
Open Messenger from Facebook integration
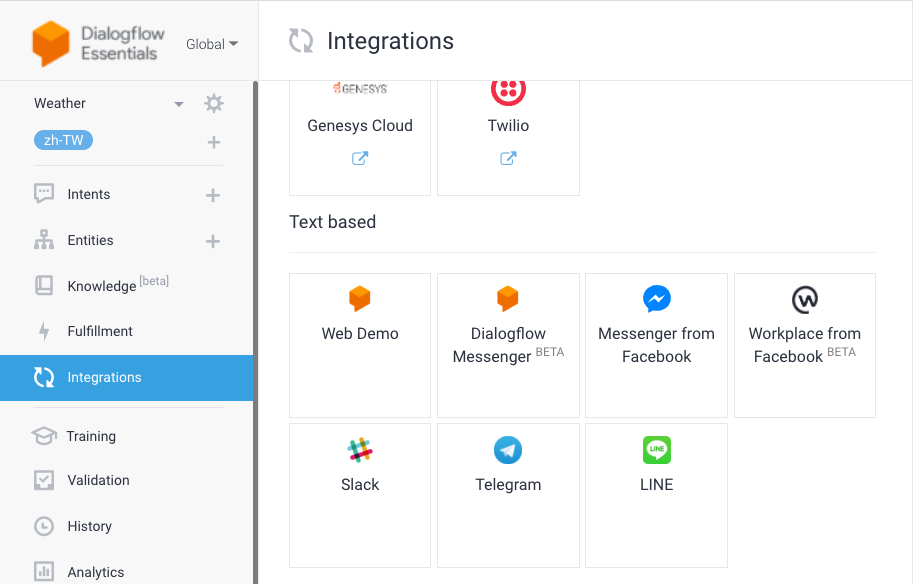point(656,345)
